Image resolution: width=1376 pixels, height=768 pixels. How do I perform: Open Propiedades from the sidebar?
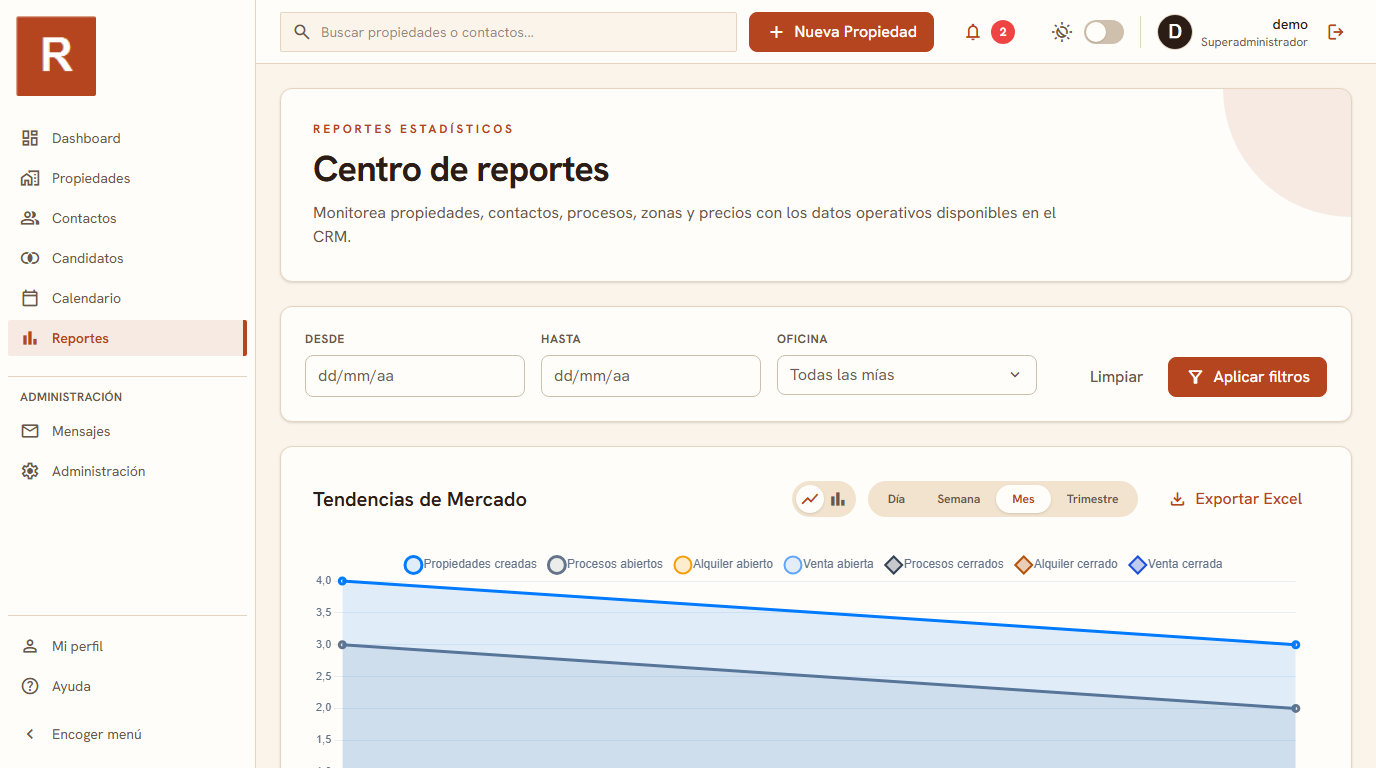point(127,178)
